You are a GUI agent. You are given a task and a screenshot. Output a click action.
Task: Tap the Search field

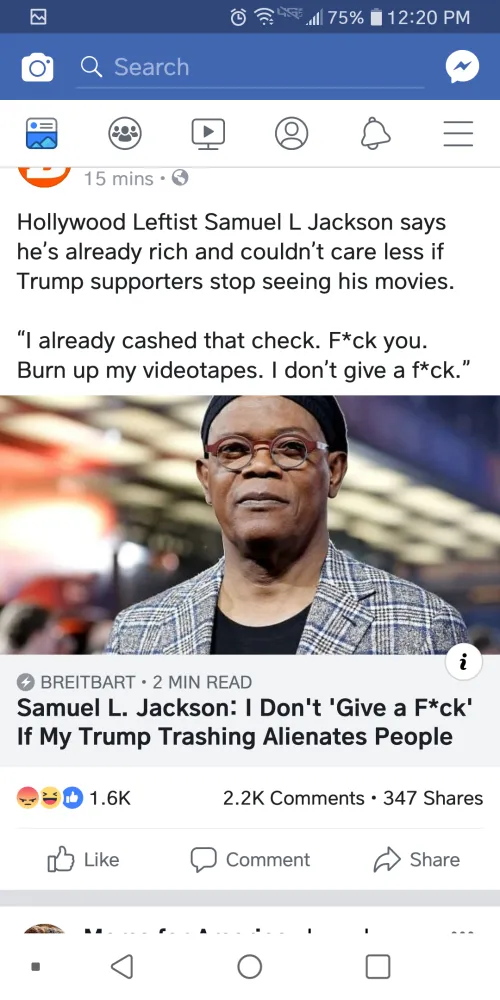[x=250, y=68]
